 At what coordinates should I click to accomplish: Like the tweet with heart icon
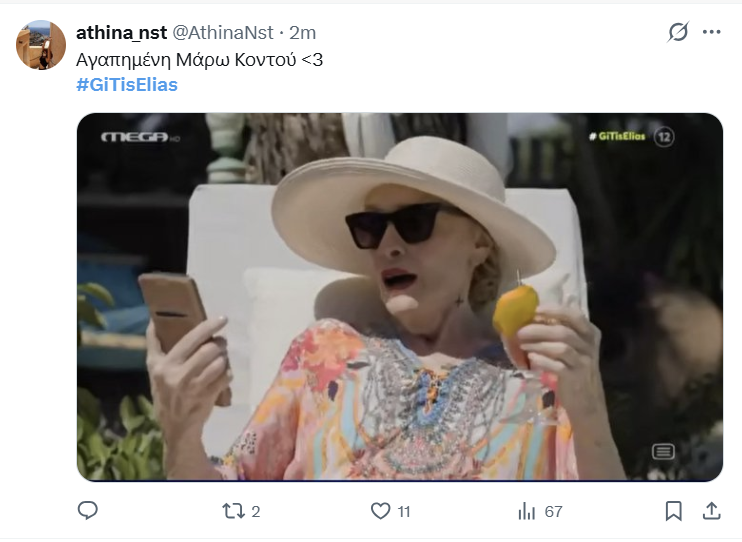pos(380,511)
